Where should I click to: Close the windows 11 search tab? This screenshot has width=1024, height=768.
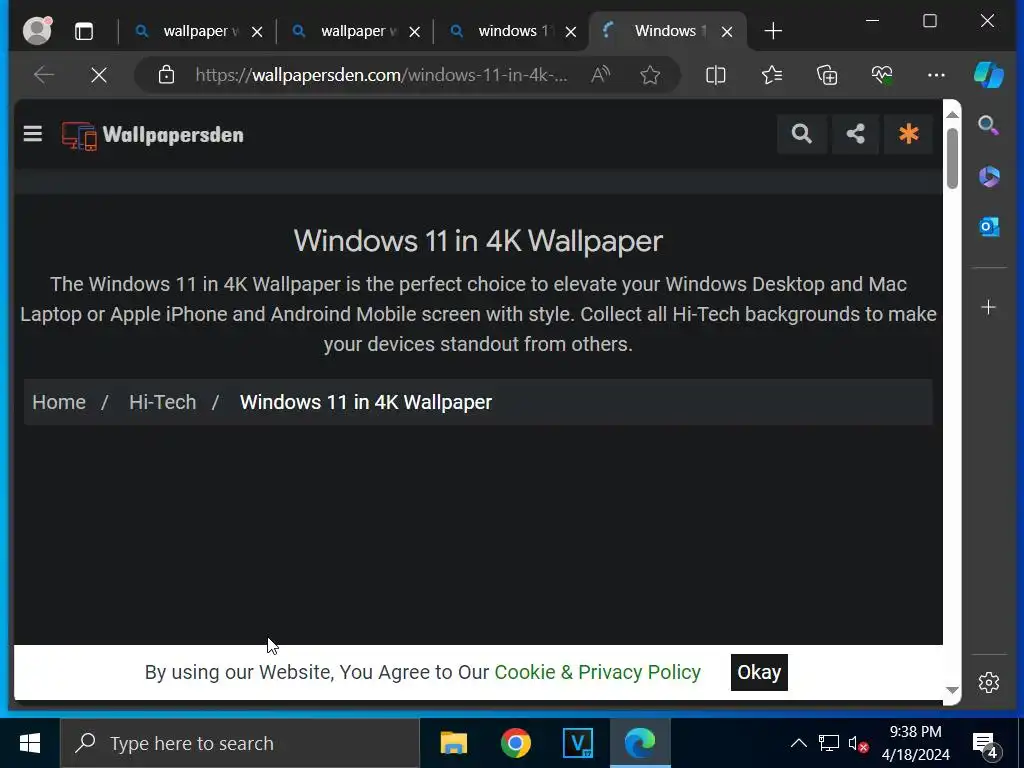[571, 31]
